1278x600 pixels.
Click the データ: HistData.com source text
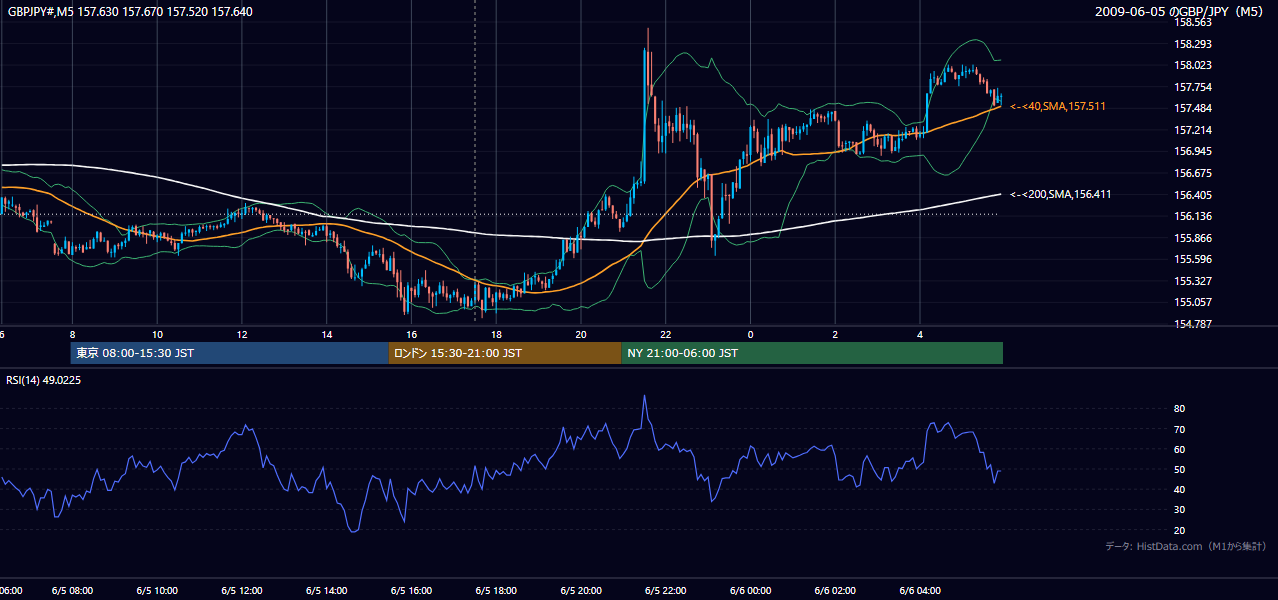coord(1186,546)
